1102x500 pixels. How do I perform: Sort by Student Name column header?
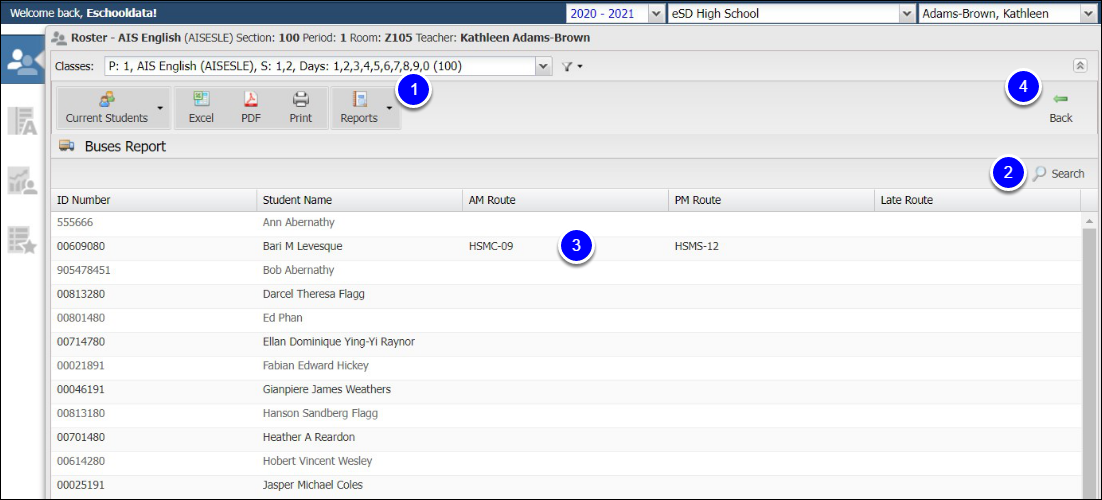click(x=359, y=200)
